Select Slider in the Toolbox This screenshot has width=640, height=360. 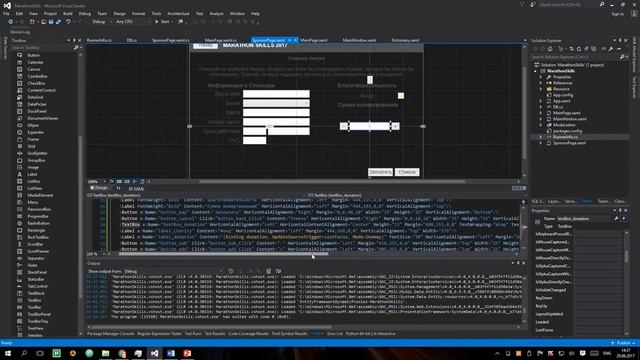click(x=32, y=265)
